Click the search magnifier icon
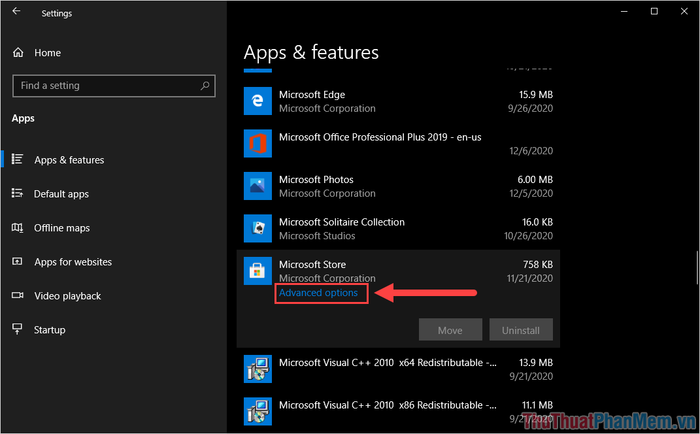Viewport: 700px width, 434px height. point(205,85)
